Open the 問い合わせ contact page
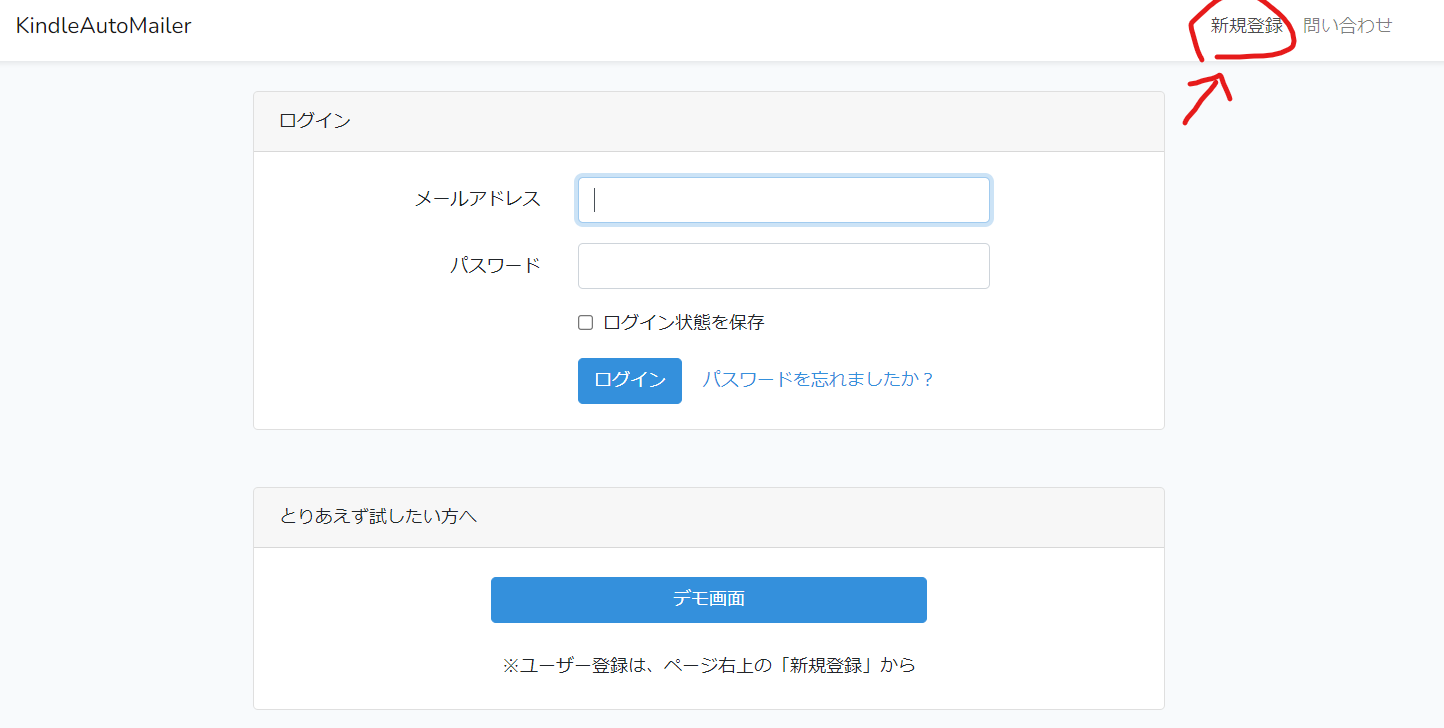 point(1347,26)
